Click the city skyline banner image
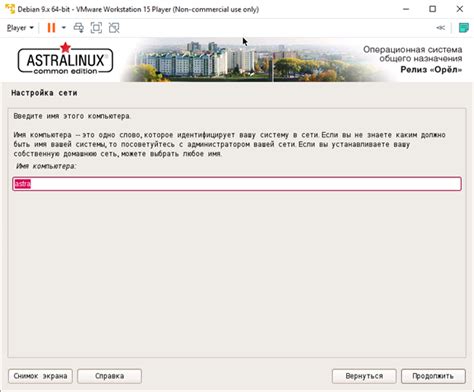474x392 pixels. pyautogui.click(x=253, y=61)
